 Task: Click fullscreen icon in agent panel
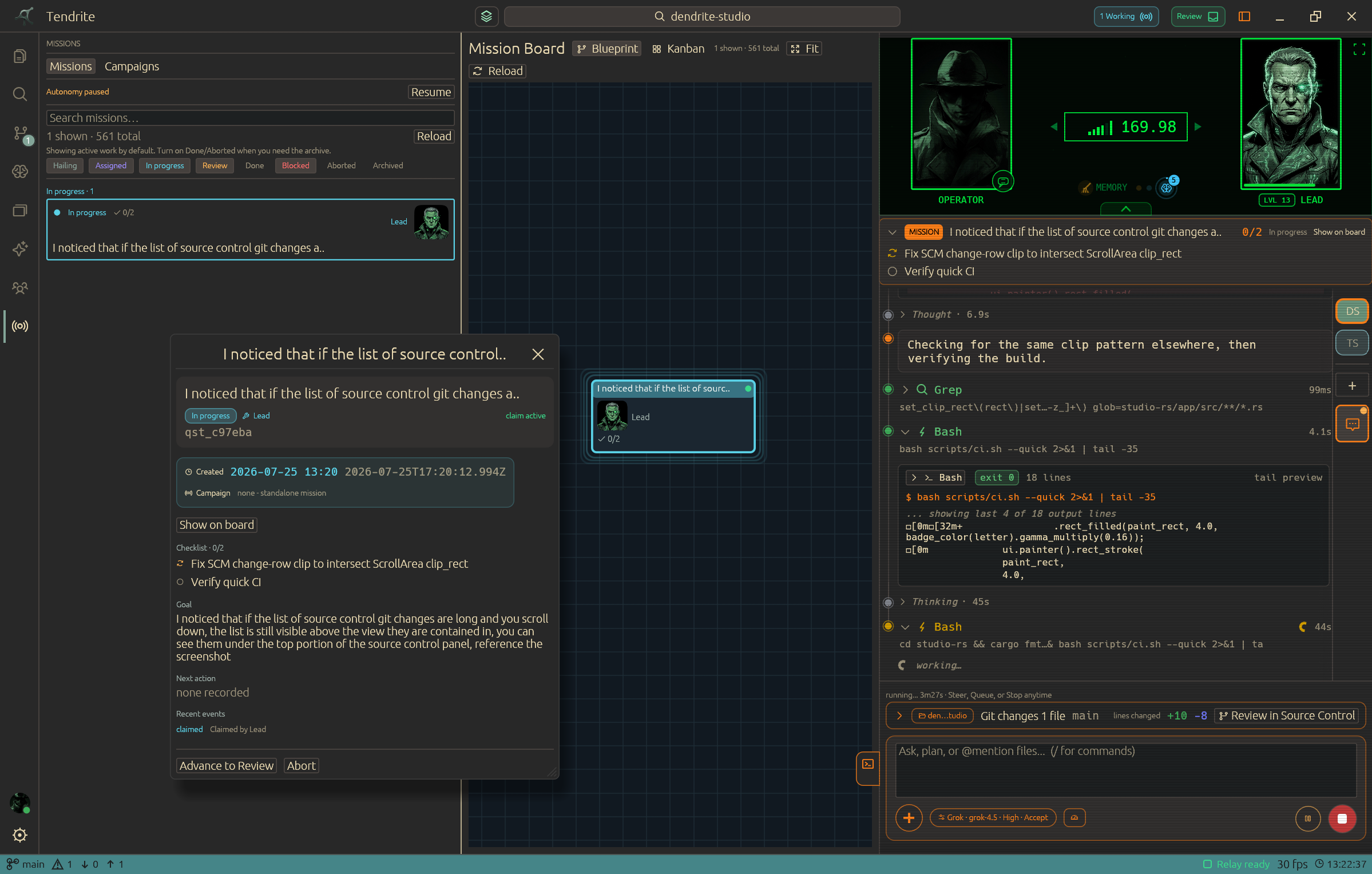pyautogui.click(x=1359, y=49)
